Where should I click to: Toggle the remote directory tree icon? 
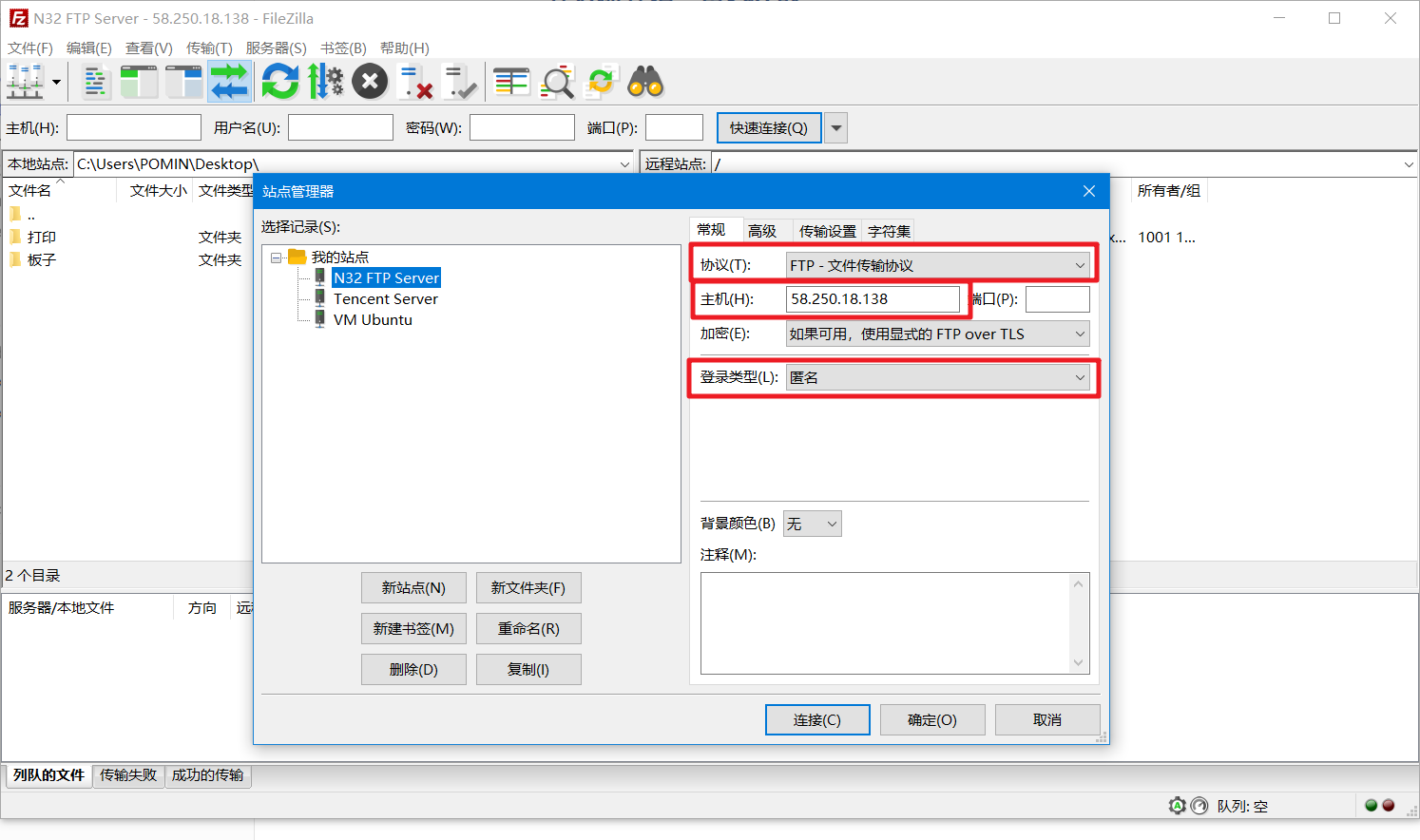184,82
